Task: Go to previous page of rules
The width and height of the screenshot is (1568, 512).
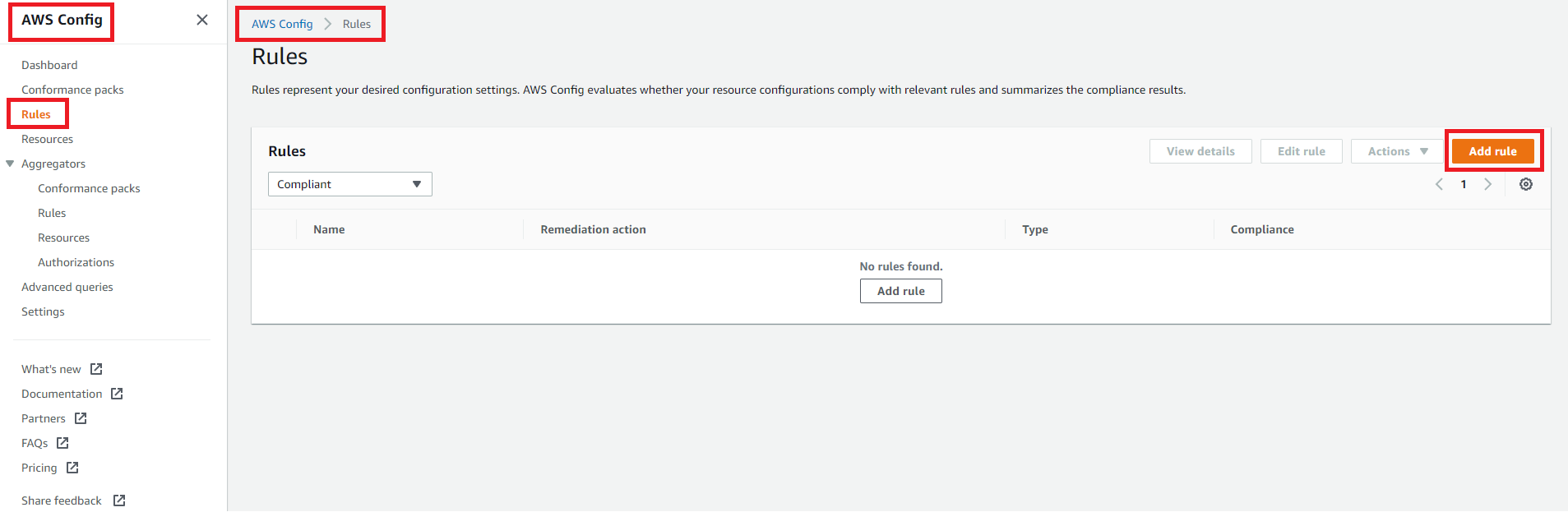Action: (1439, 184)
